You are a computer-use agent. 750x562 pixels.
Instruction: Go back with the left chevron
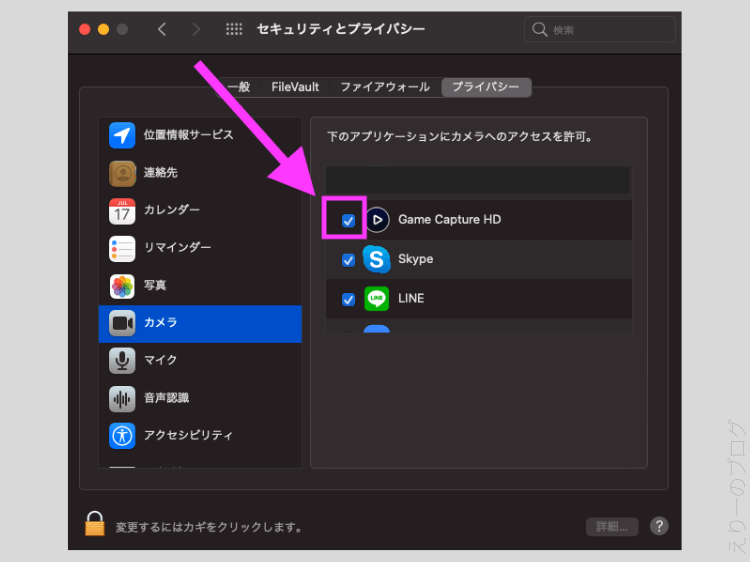(162, 30)
